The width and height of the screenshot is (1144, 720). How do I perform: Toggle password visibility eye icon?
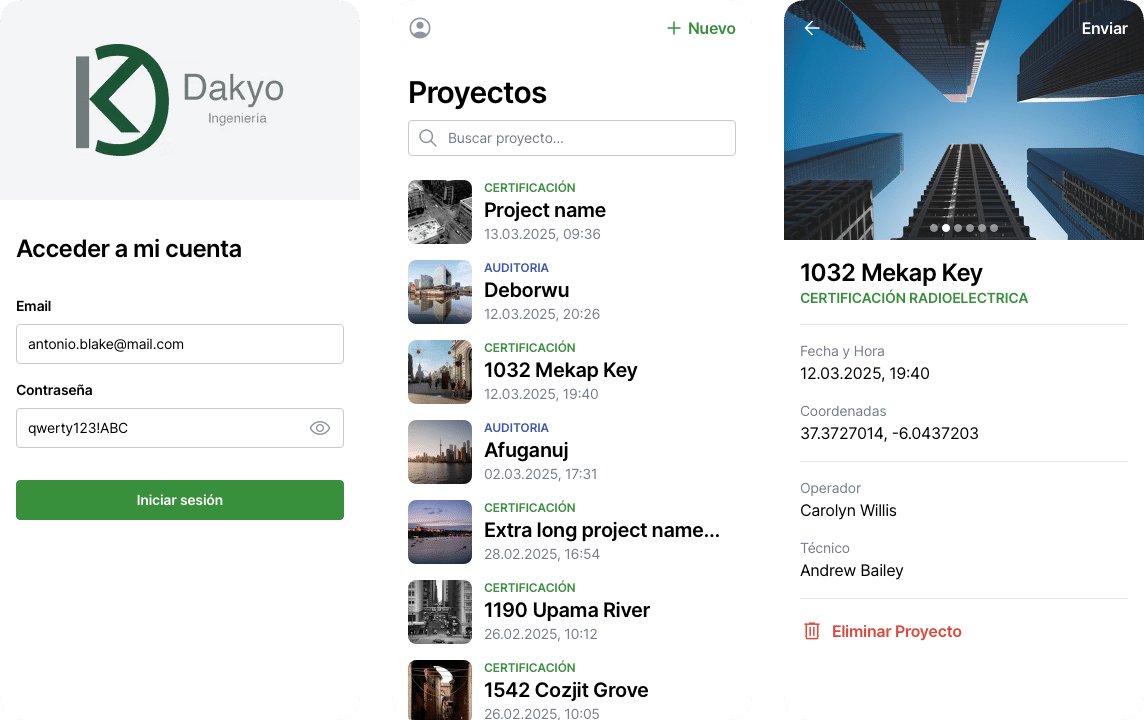(320, 428)
